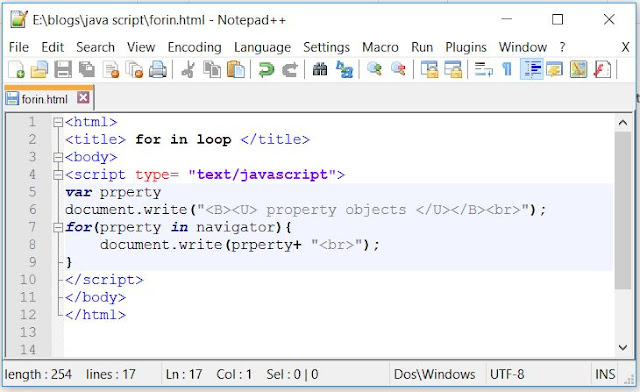This screenshot has width=640, height=392.
Task: Open the File menu
Action: 19,47
